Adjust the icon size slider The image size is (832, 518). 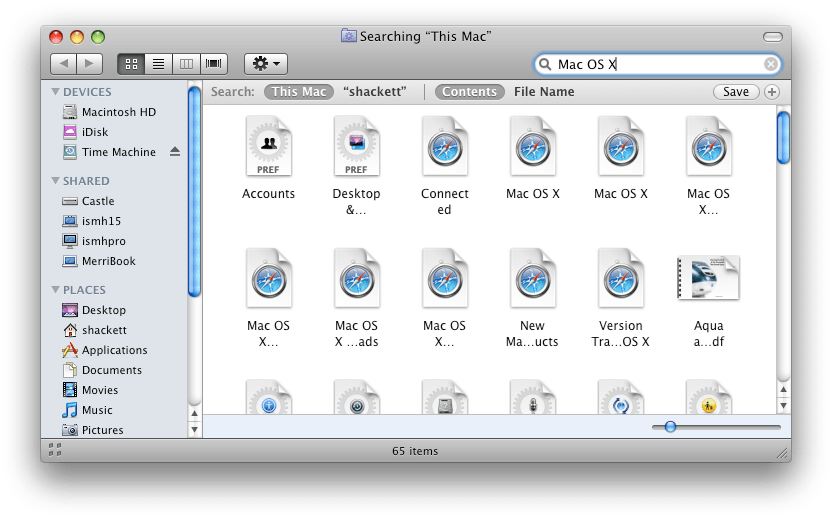tap(670, 427)
